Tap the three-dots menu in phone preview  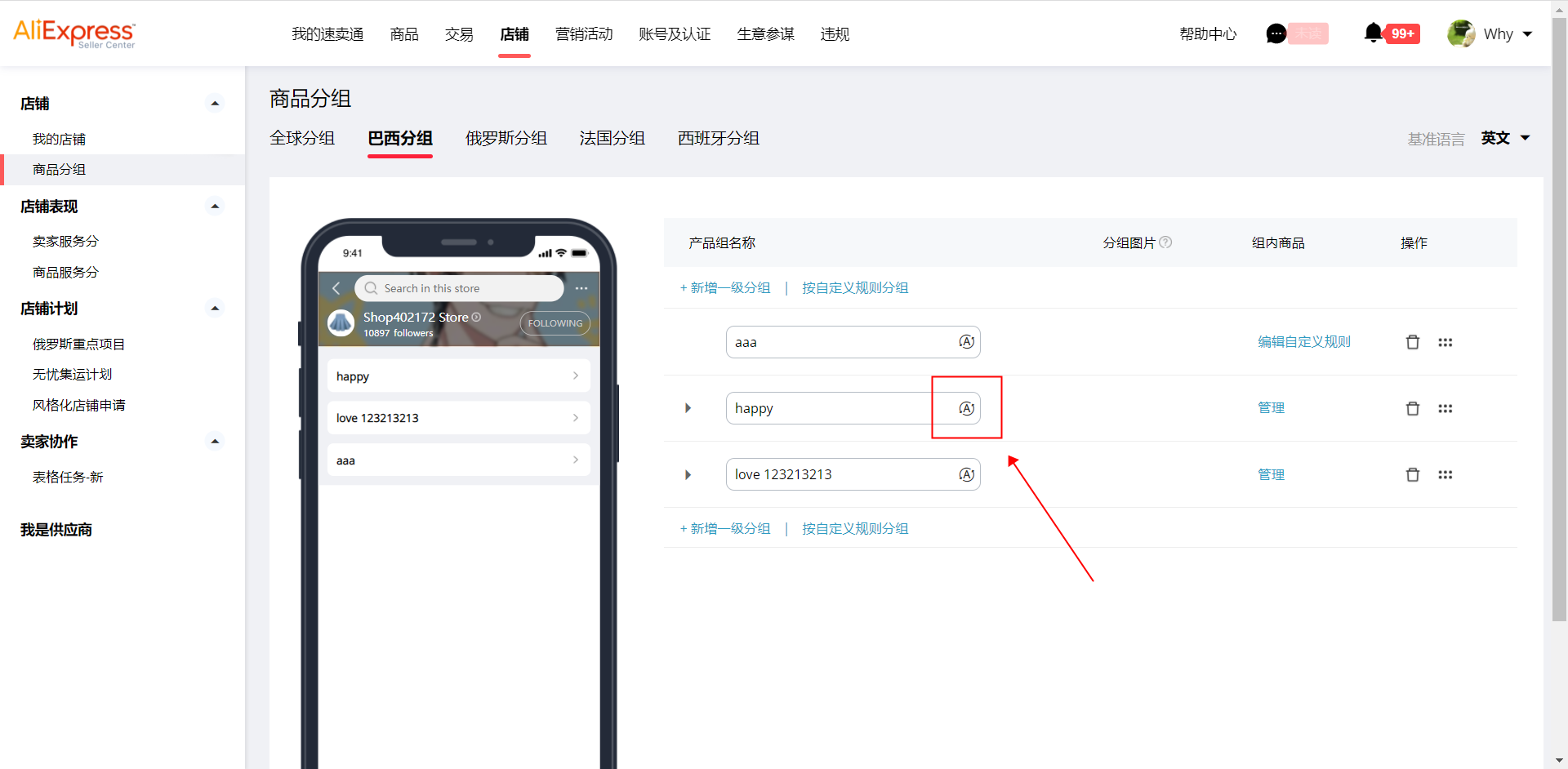click(x=581, y=288)
